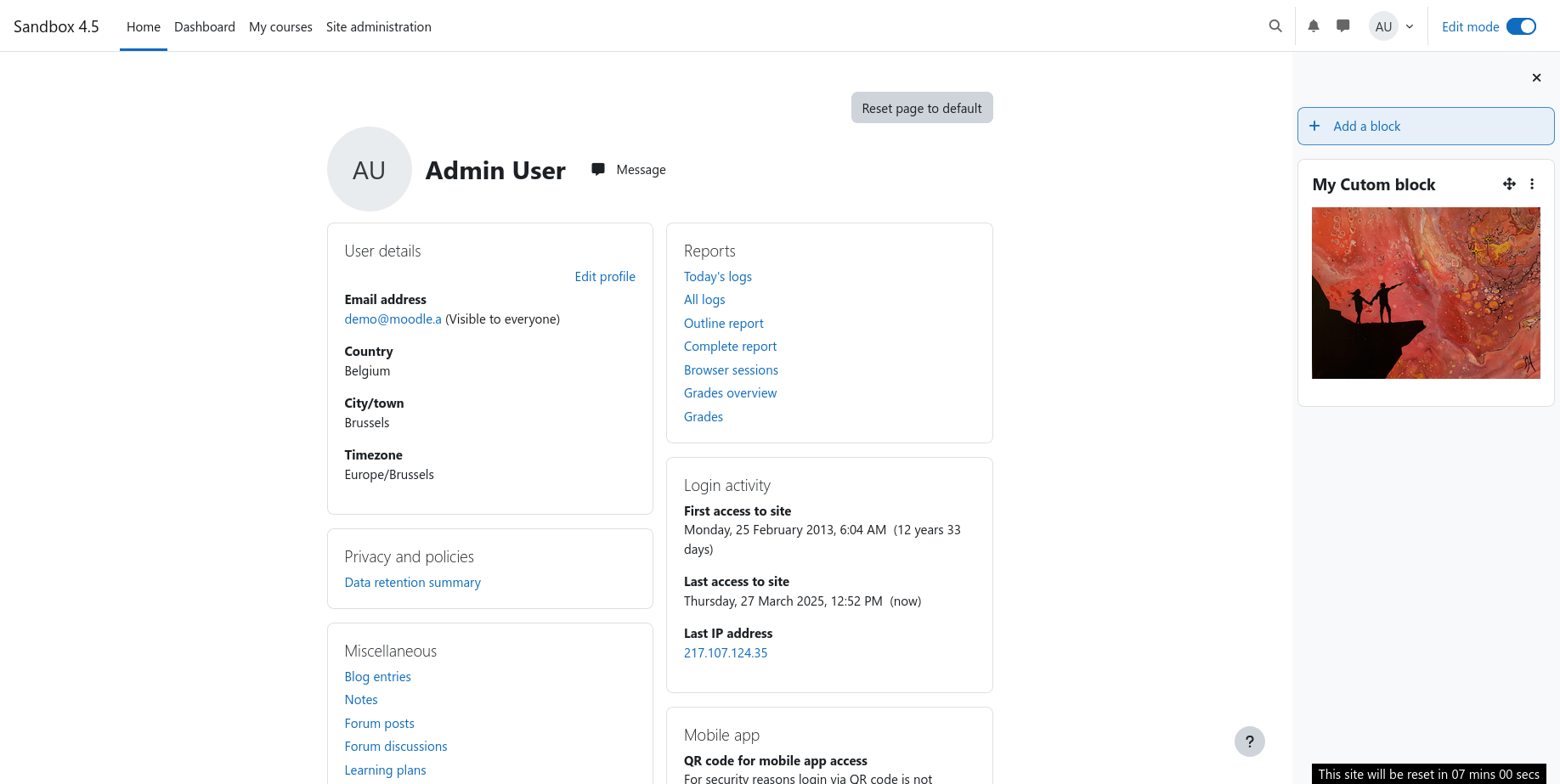
Task: Open Forum discussions
Action: tap(396, 746)
